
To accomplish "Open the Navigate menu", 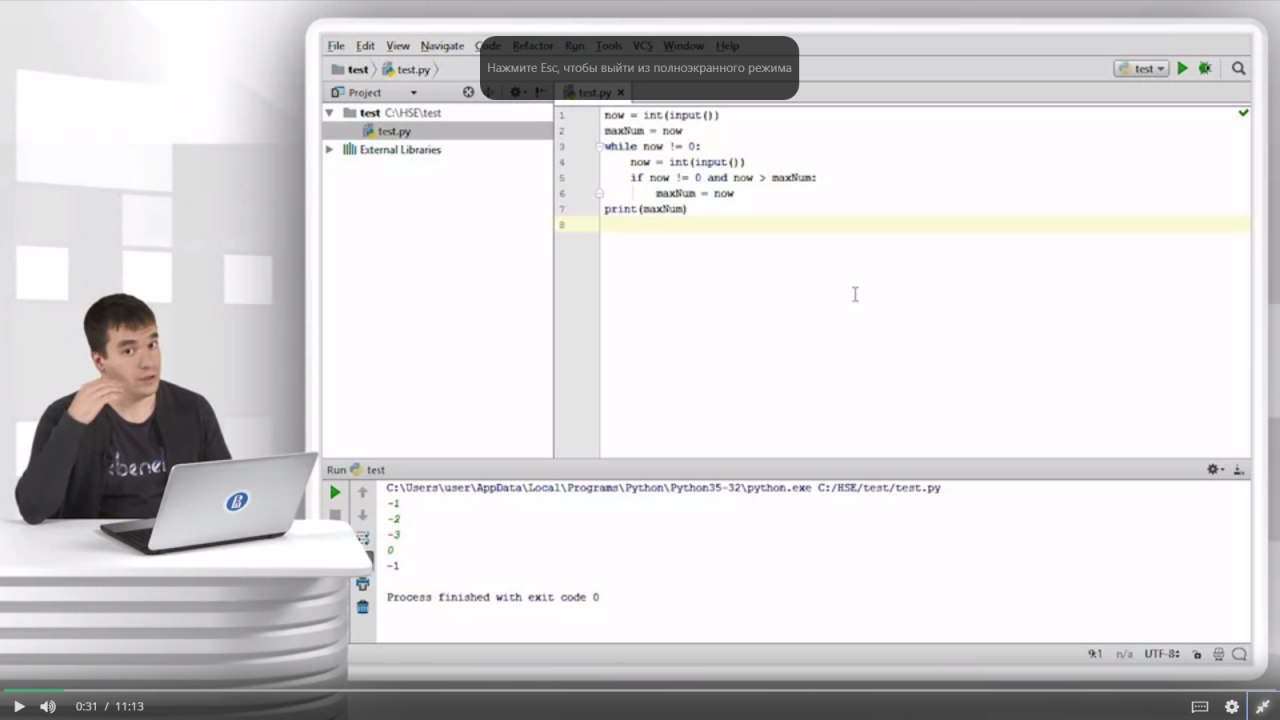I will [442, 46].
